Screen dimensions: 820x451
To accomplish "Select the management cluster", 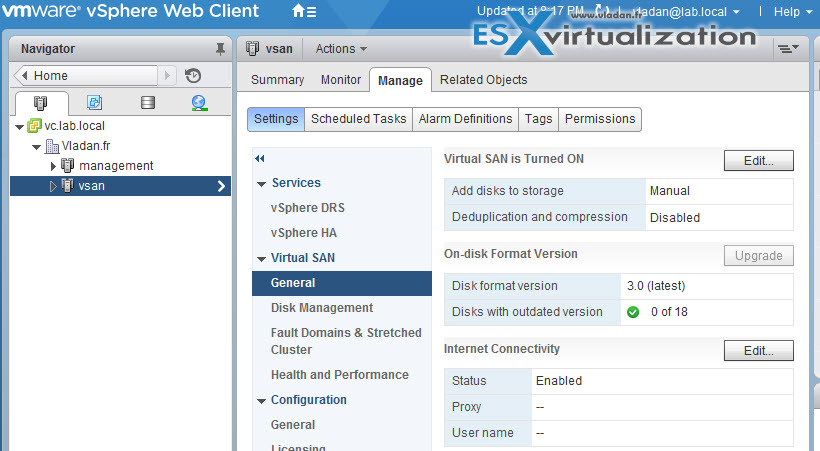I will (116, 166).
